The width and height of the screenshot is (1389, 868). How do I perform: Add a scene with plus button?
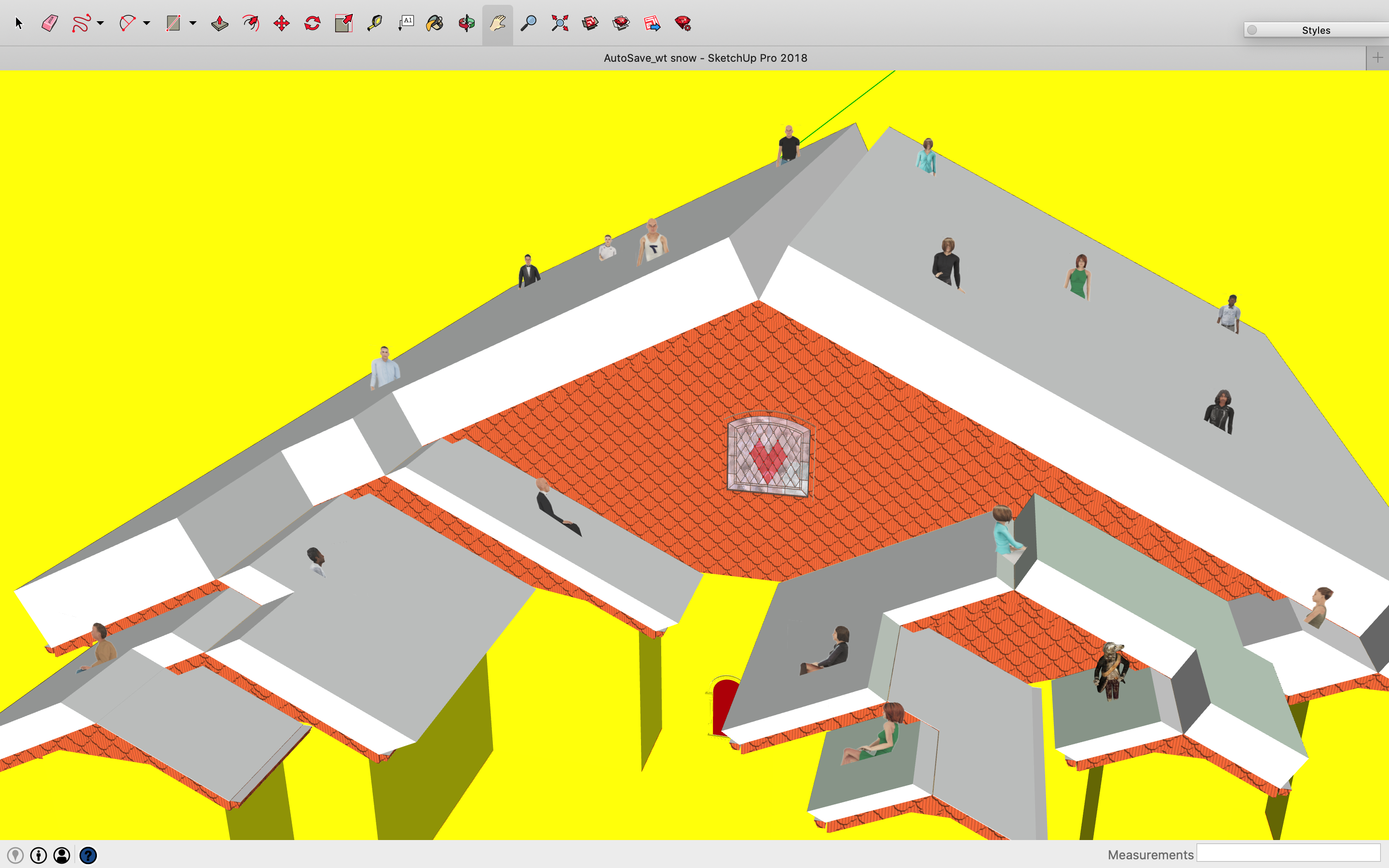coord(1377,57)
